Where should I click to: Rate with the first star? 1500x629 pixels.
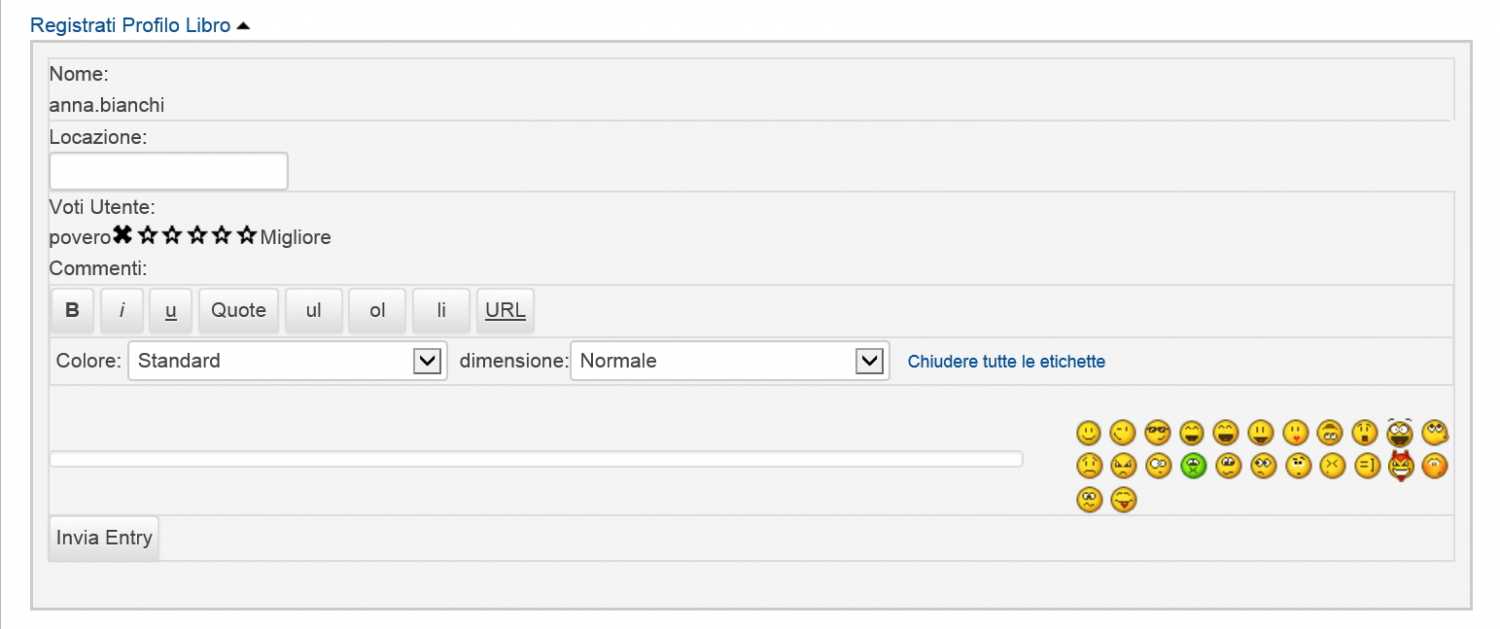148,236
